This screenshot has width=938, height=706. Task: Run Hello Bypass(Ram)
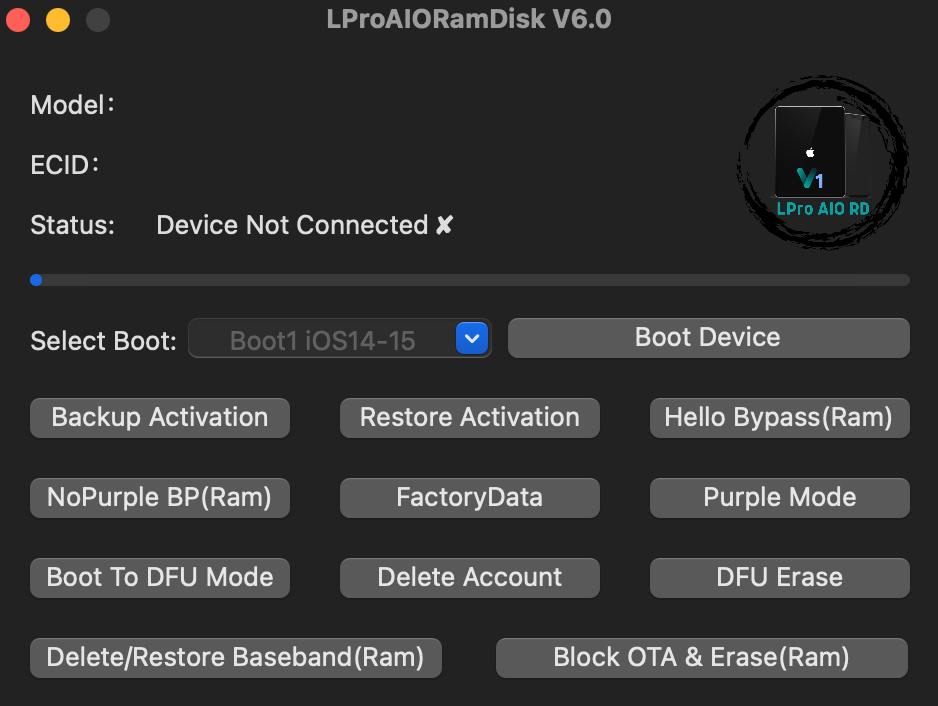point(779,418)
